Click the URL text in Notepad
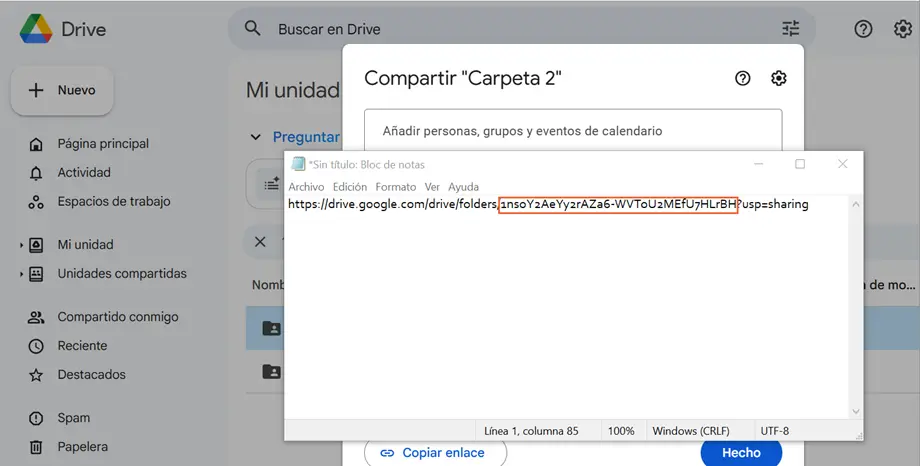The image size is (920, 466). point(548,204)
